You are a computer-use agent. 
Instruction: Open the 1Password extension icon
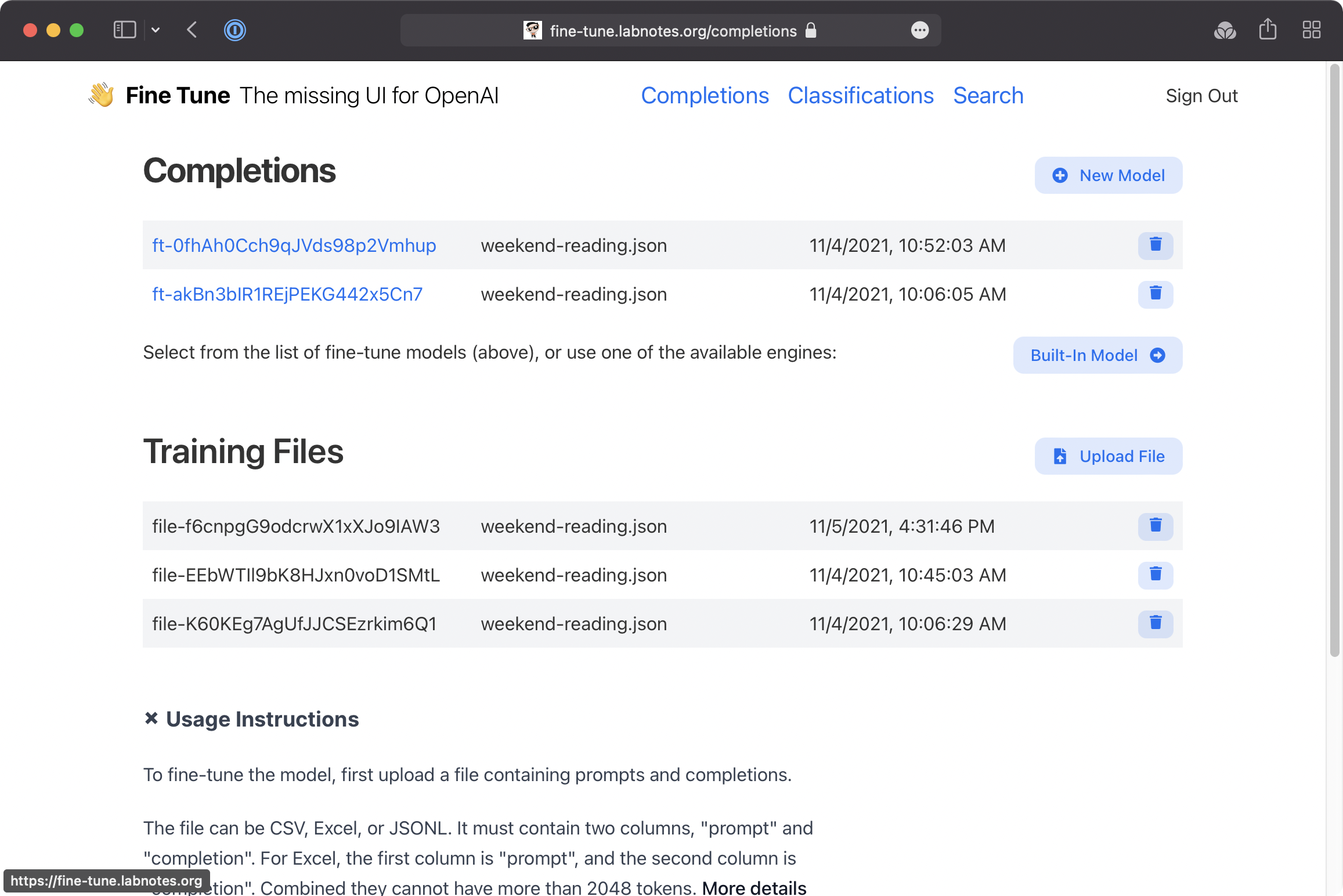[x=234, y=30]
